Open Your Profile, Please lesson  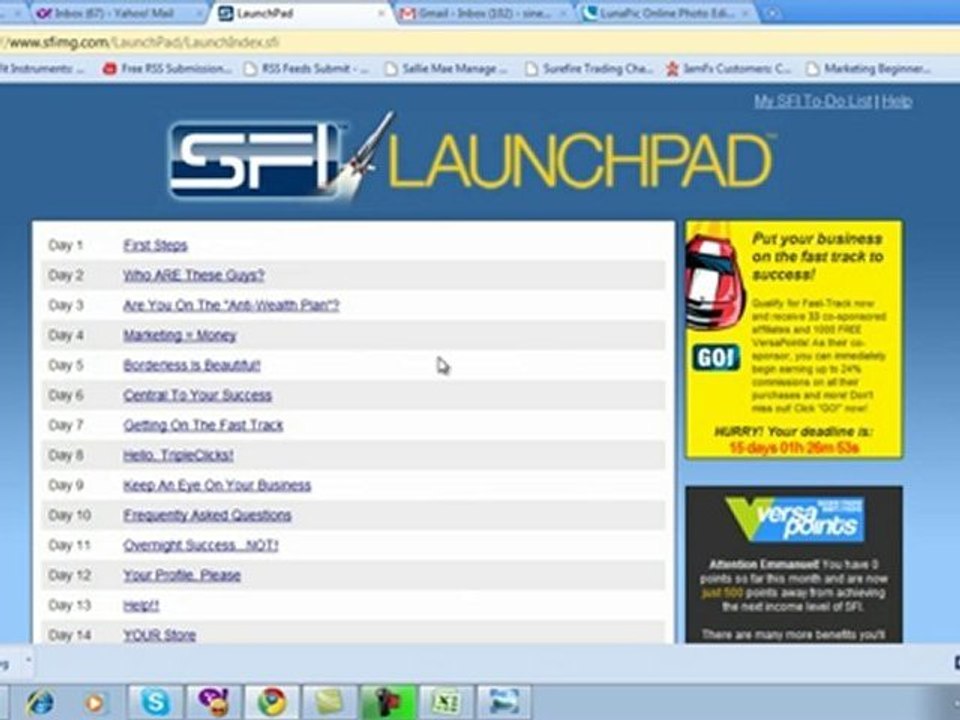(181, 576)
